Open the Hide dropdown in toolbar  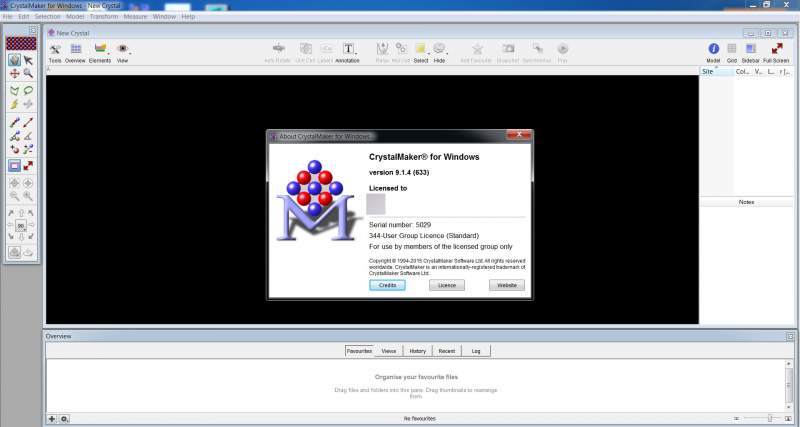[x=440, y=53]
